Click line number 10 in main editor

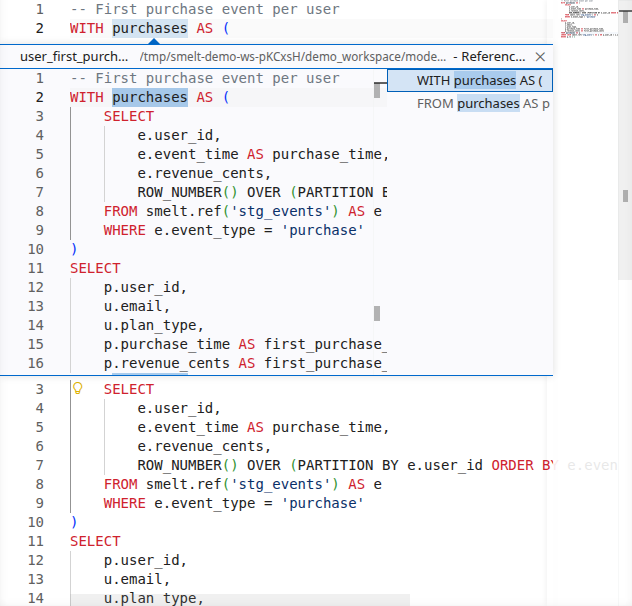(35, 522)
